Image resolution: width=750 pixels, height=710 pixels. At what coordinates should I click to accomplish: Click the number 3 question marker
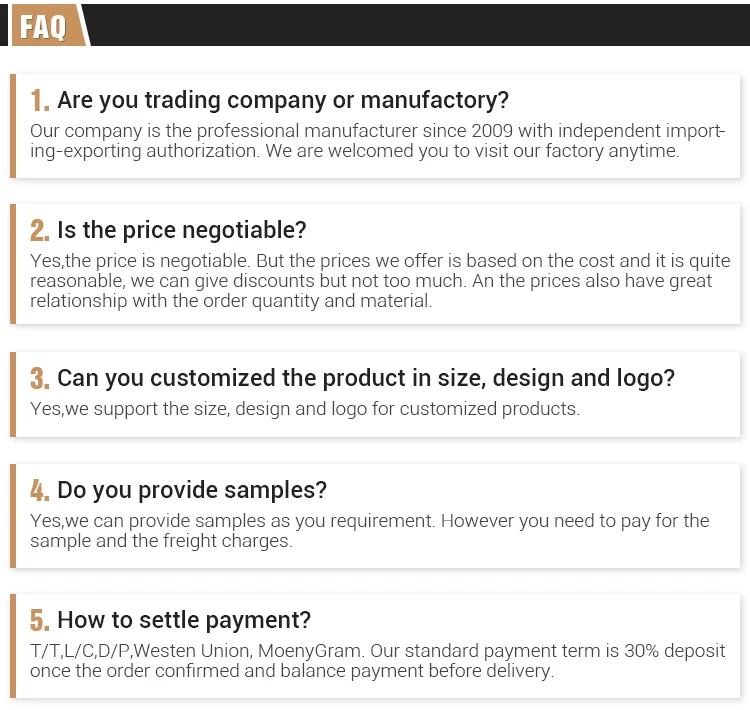coord(40,378)
